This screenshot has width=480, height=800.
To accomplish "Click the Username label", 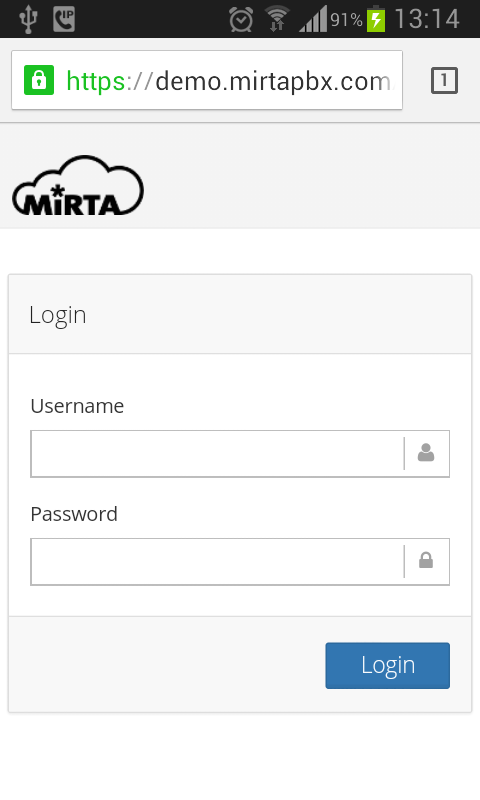I will [x=77, y=406].
